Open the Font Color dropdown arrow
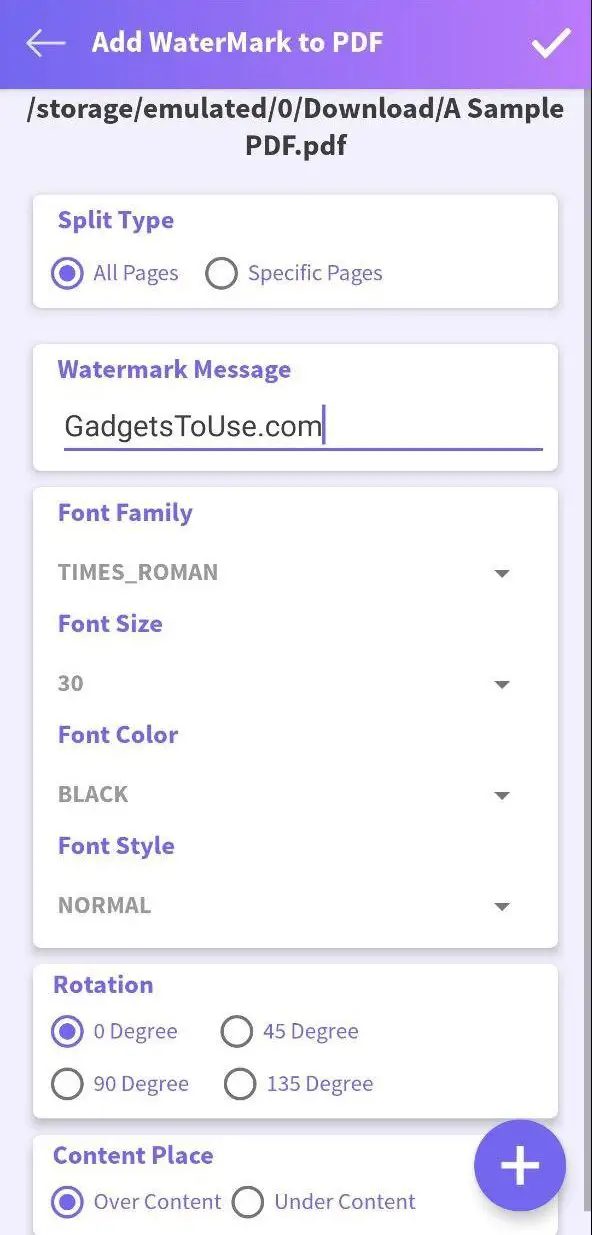The image size is (592, 1235). [x=502, y=796]
